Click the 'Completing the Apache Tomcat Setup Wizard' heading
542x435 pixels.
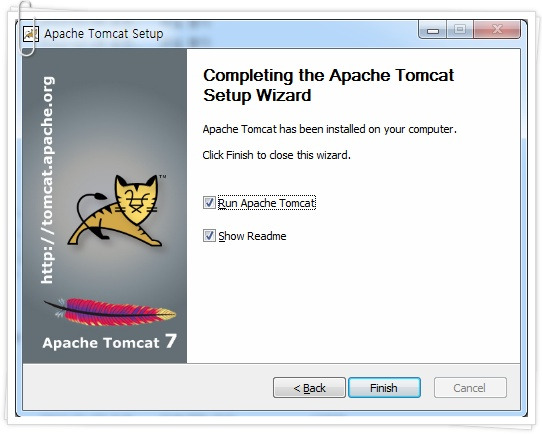click(x=328, y=85)
